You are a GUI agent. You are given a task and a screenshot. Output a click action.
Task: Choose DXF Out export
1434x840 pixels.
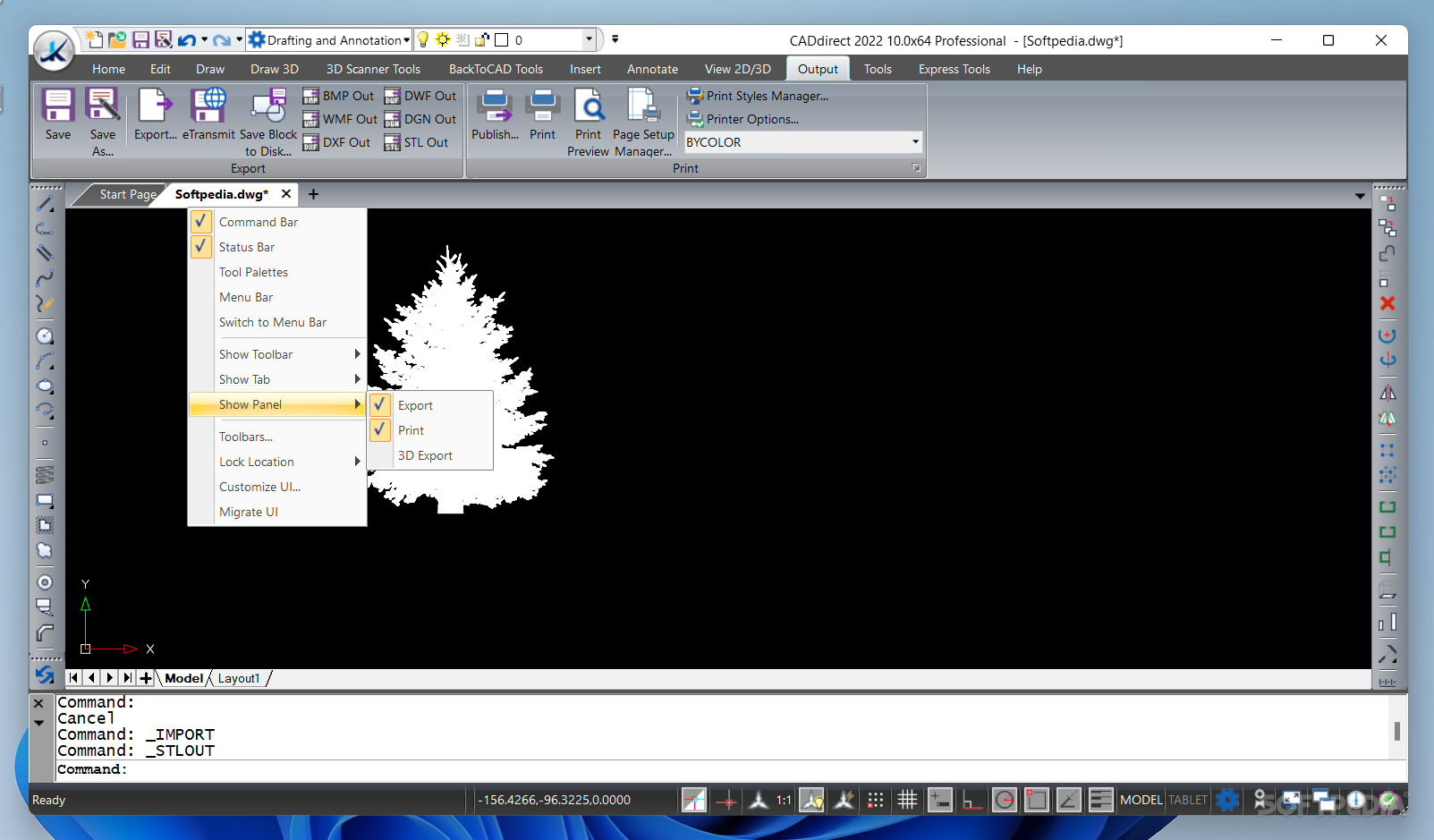(x=336, y=142)
